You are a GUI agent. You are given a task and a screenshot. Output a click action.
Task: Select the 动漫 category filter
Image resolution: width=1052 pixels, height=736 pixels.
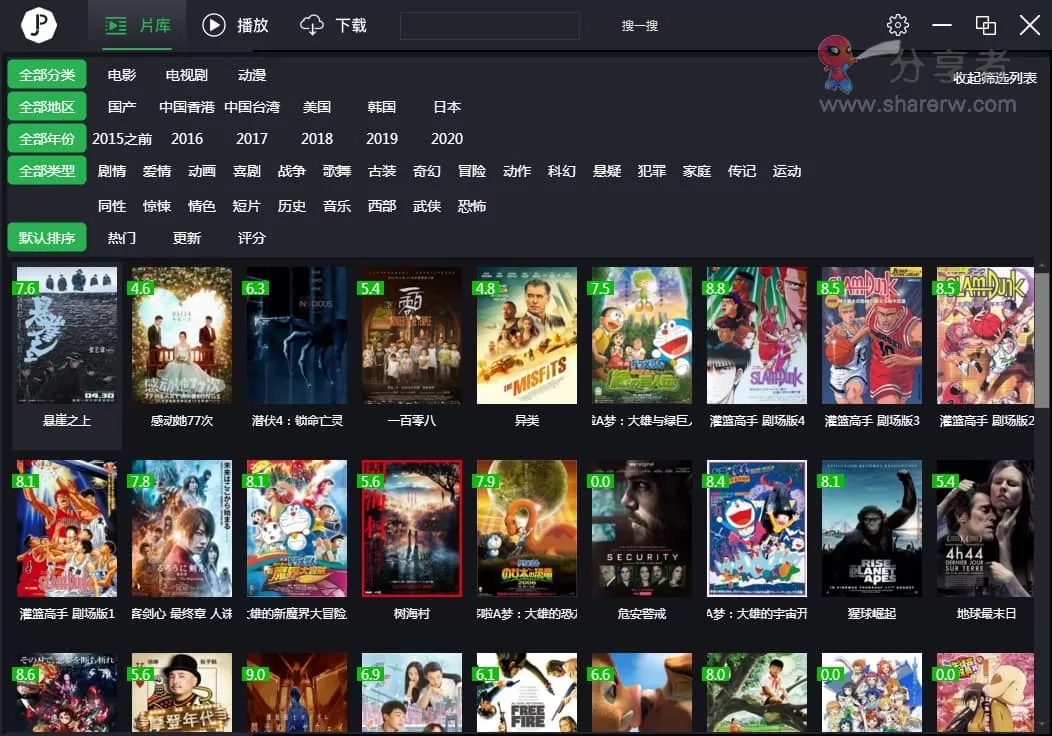tap(254, 73)
